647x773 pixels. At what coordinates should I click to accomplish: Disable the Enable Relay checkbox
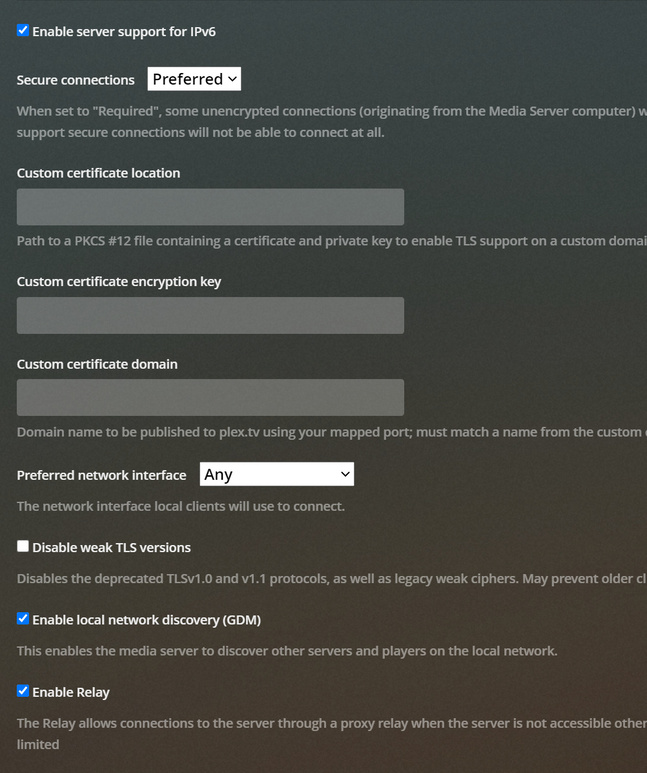pyautogui.click(x=23, y=691)
